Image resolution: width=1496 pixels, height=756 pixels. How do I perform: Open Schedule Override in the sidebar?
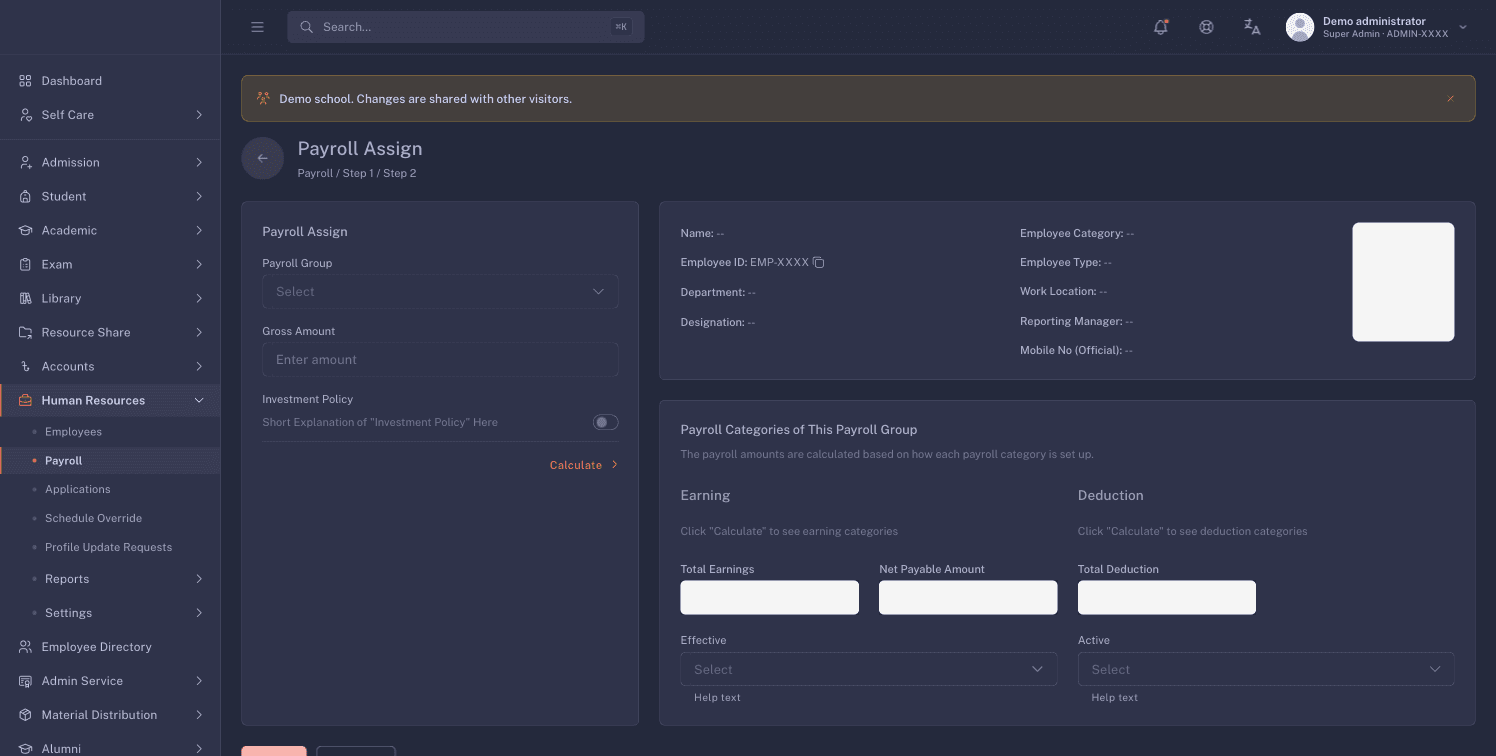(x=110, y=519)
